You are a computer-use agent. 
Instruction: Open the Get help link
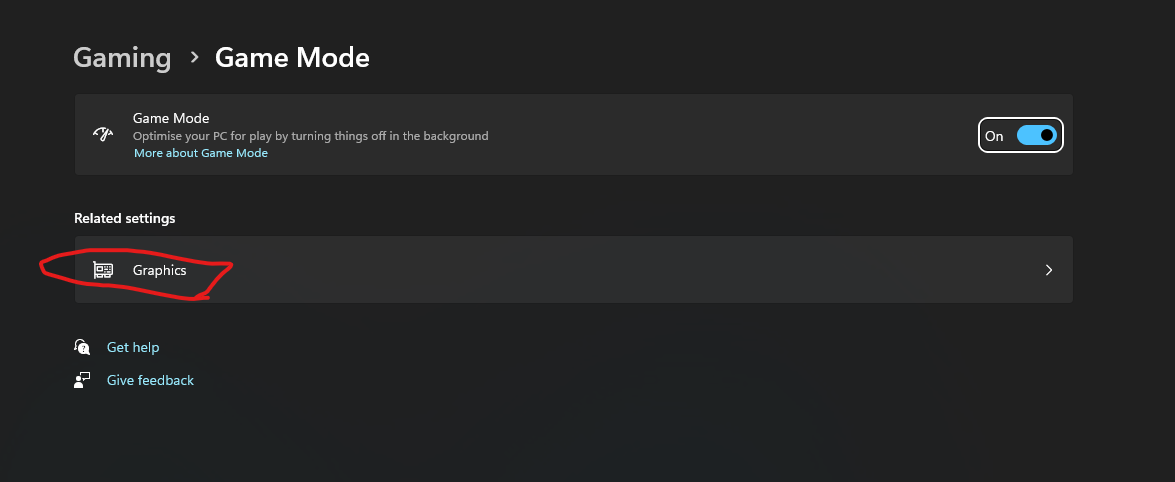pyautogui.click(x=133, y=347)
